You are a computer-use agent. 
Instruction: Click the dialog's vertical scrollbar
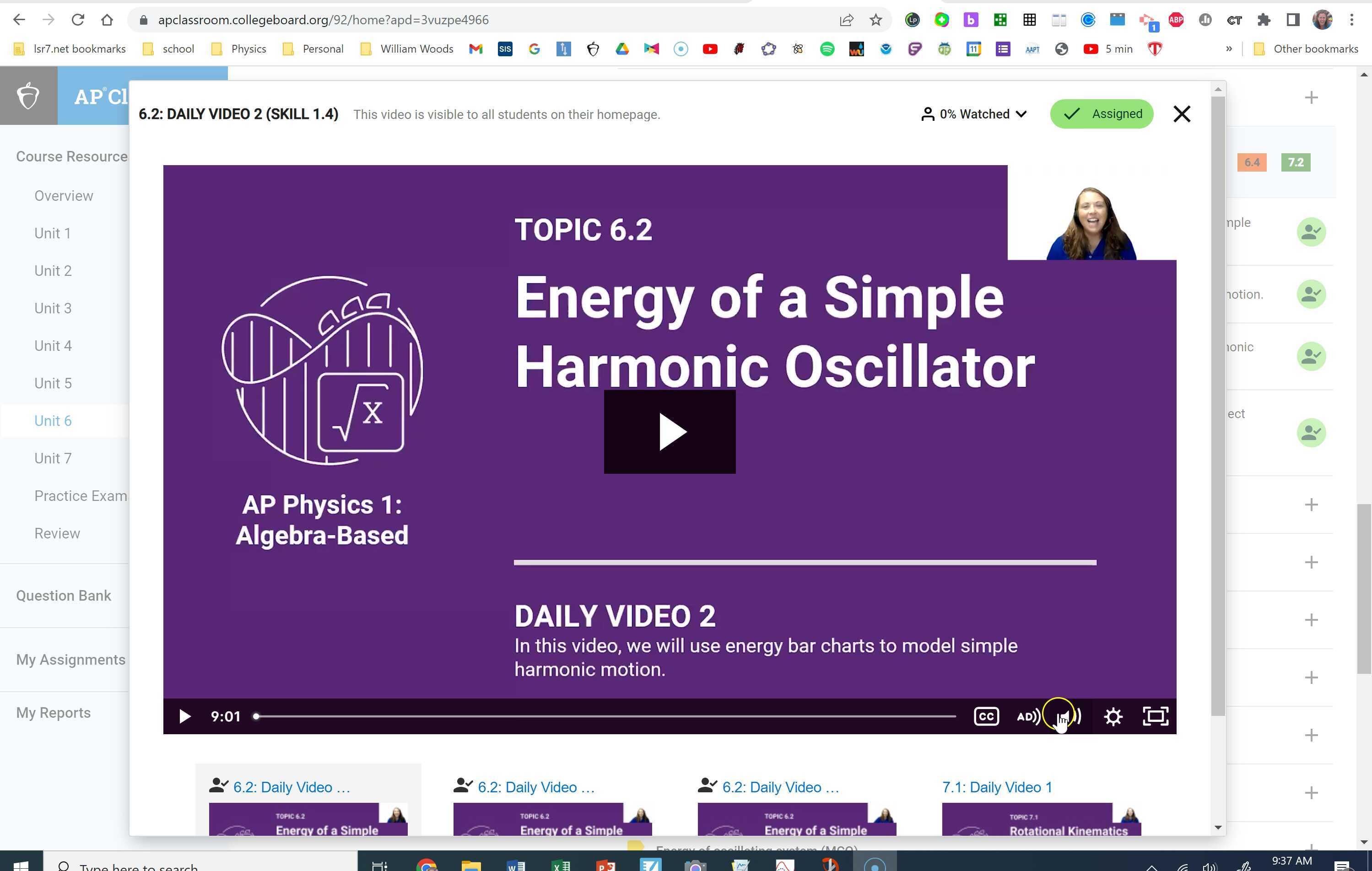pos(1218,406)
